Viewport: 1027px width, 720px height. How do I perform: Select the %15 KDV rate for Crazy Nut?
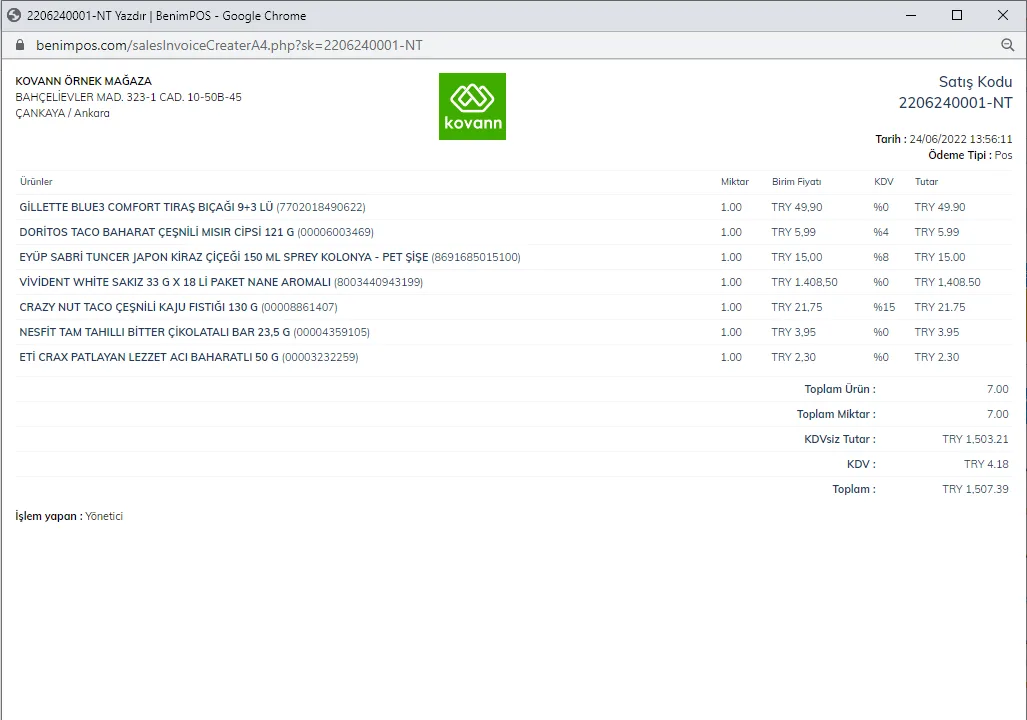[x=884, y=307]
